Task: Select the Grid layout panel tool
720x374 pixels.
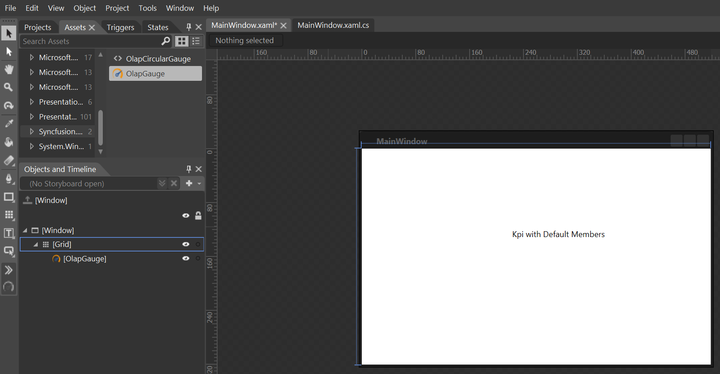Action: pos(9,215)
